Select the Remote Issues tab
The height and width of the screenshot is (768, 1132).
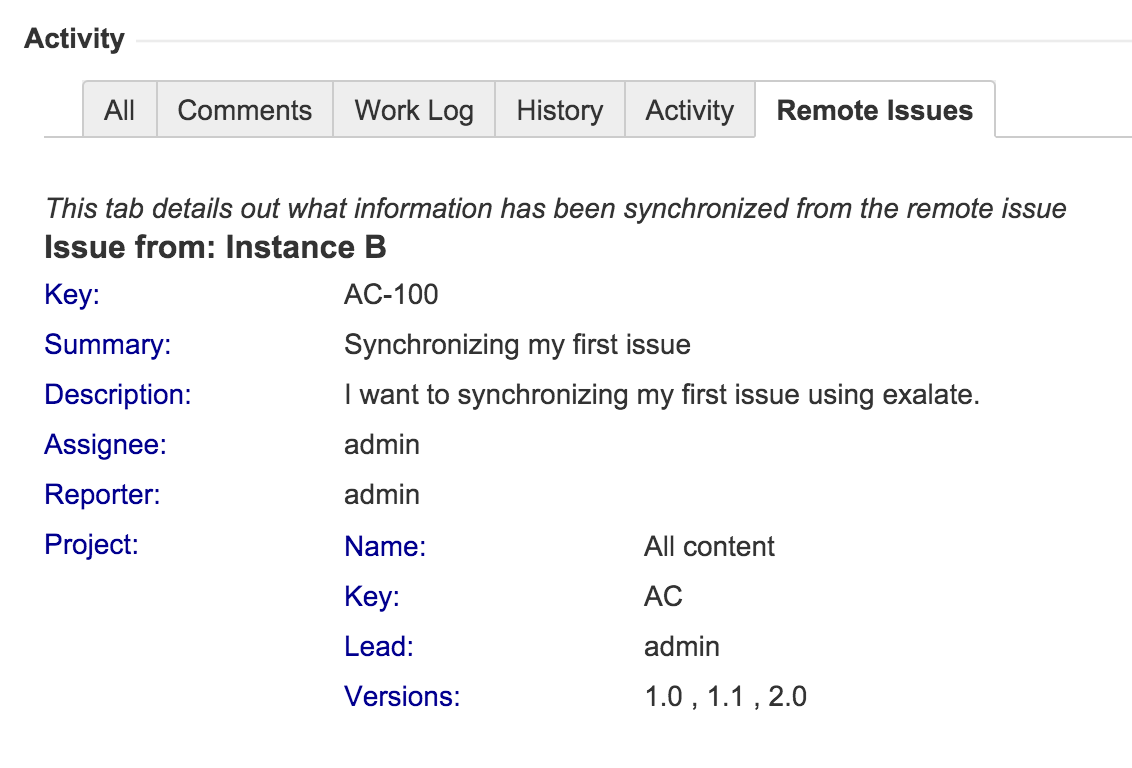pyautogui.click(x=875, y=110)
